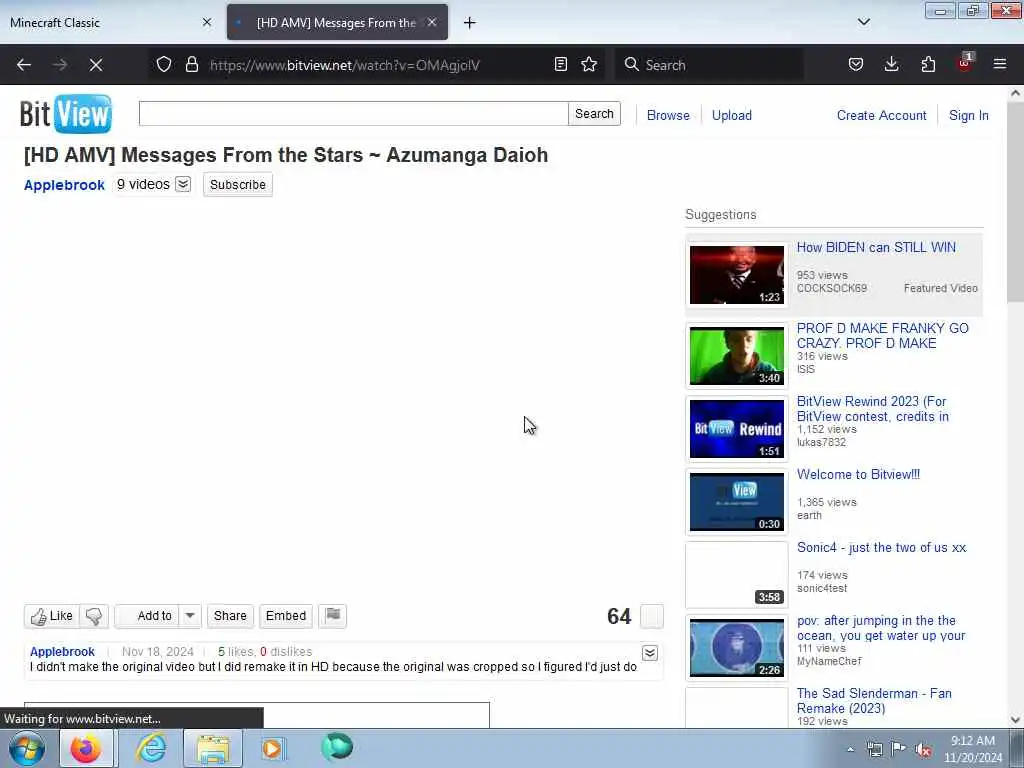This screenshot has width=1024, height=768.
Task: Open pov after jumping in the ocean title
Action: coord(880,628)
